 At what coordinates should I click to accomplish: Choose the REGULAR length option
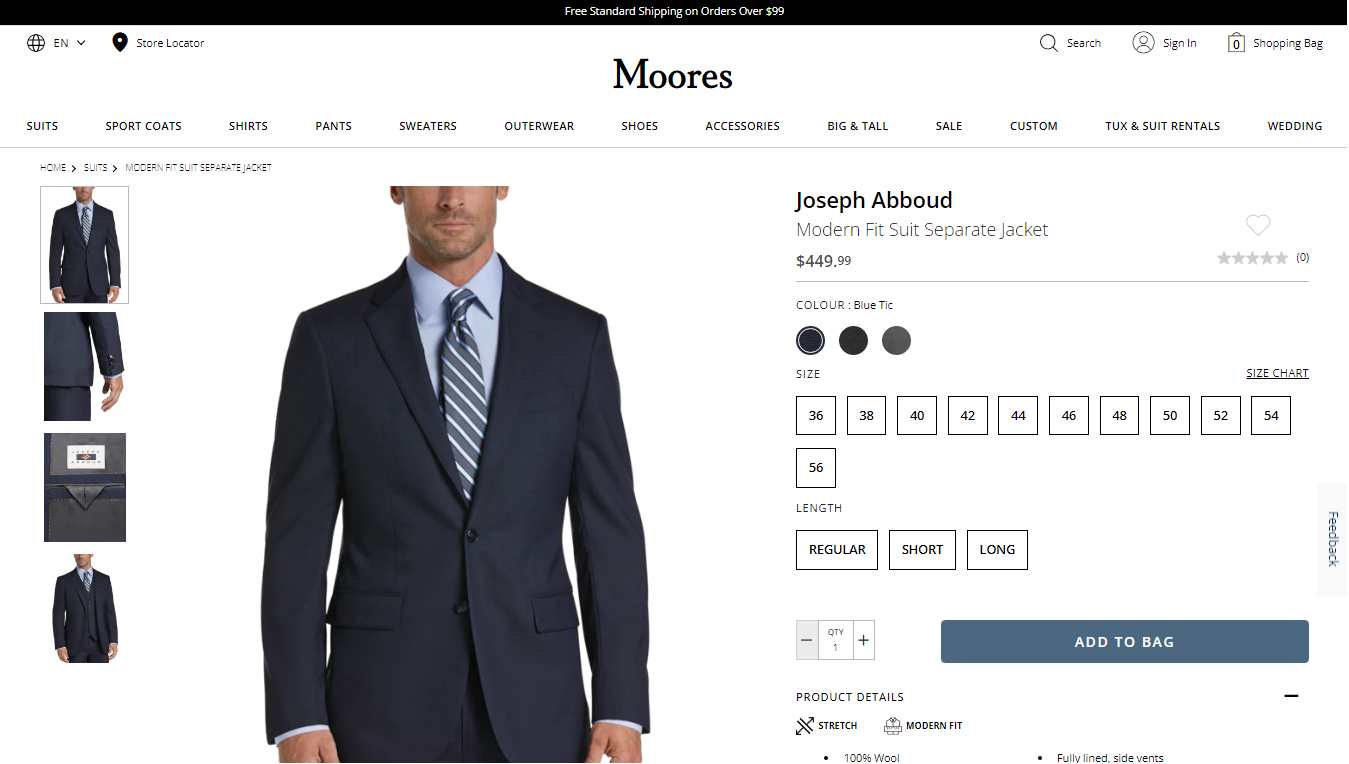tap(837, 549)
